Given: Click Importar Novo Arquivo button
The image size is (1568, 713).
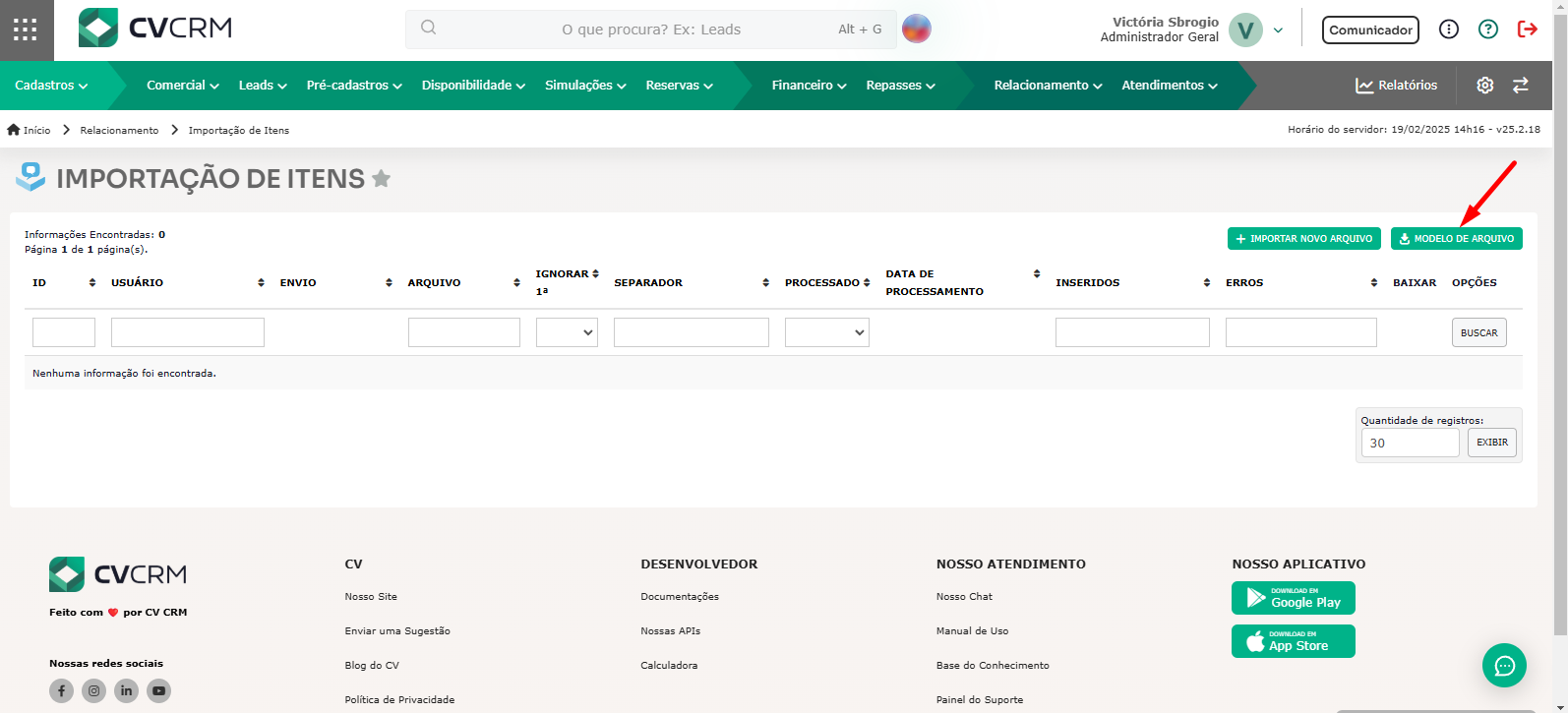Looking at the screenshot, I should [x=1303, y=239].
